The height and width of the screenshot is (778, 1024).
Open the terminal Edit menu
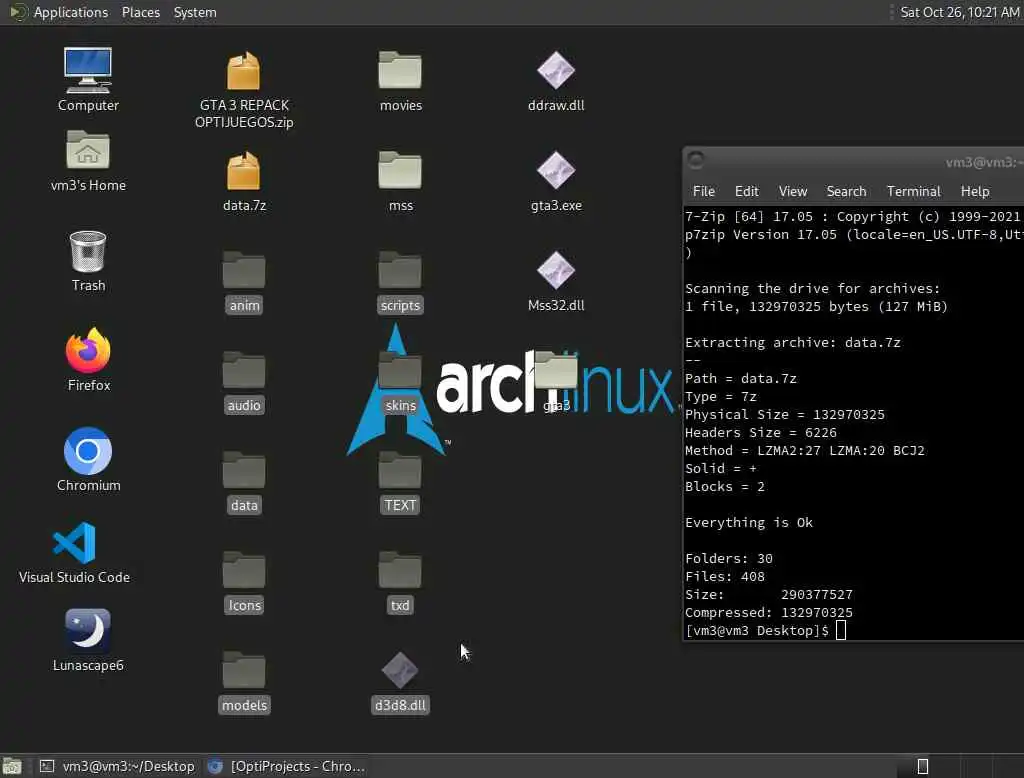746,191
